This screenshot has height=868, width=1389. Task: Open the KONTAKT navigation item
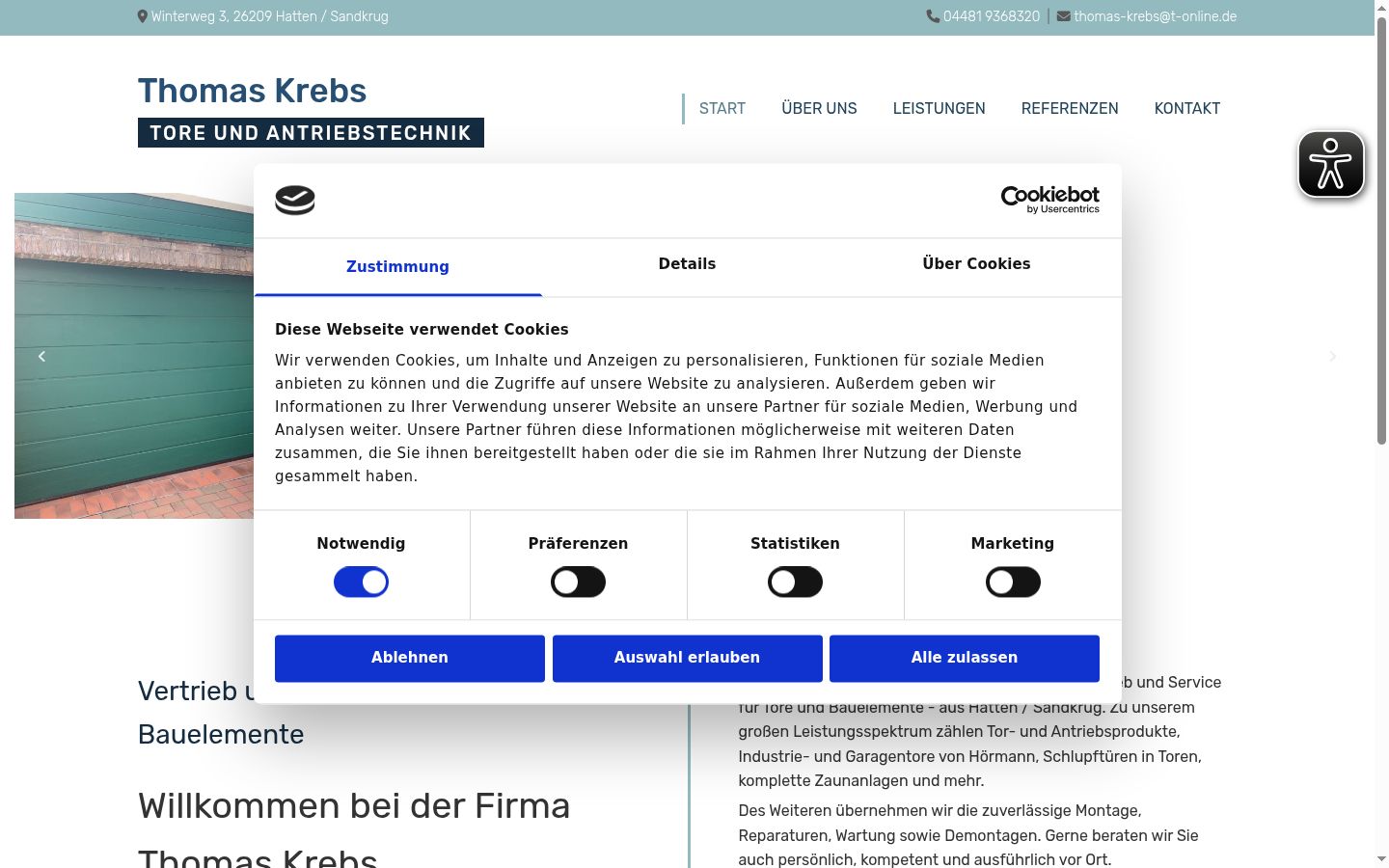[1187, 108]
